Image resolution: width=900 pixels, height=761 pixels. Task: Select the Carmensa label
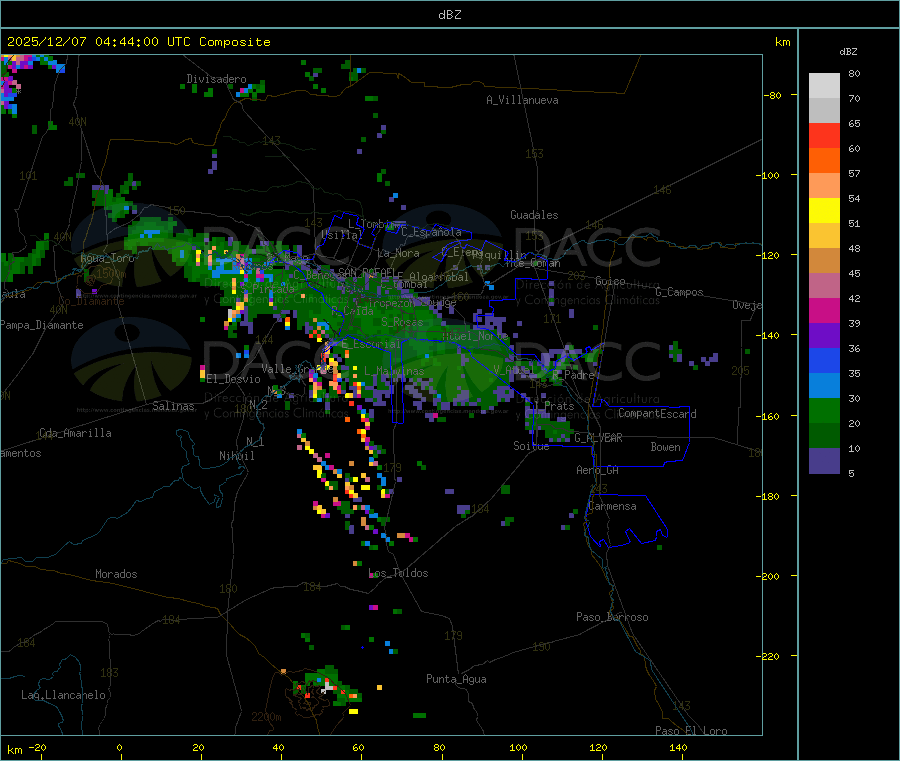pos(612,506)
